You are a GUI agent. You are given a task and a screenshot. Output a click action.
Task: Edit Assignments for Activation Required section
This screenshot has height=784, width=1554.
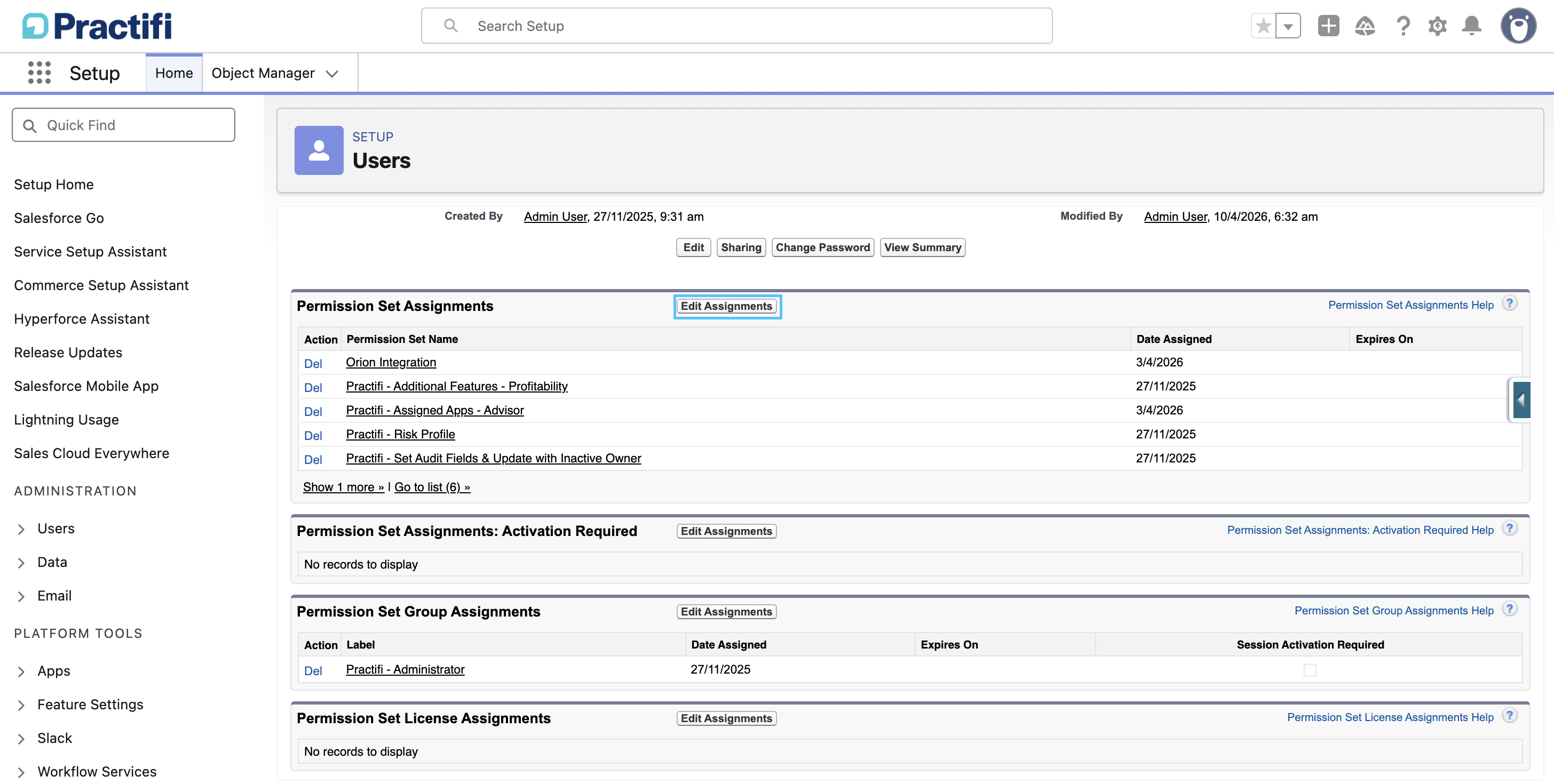point(727,531)
